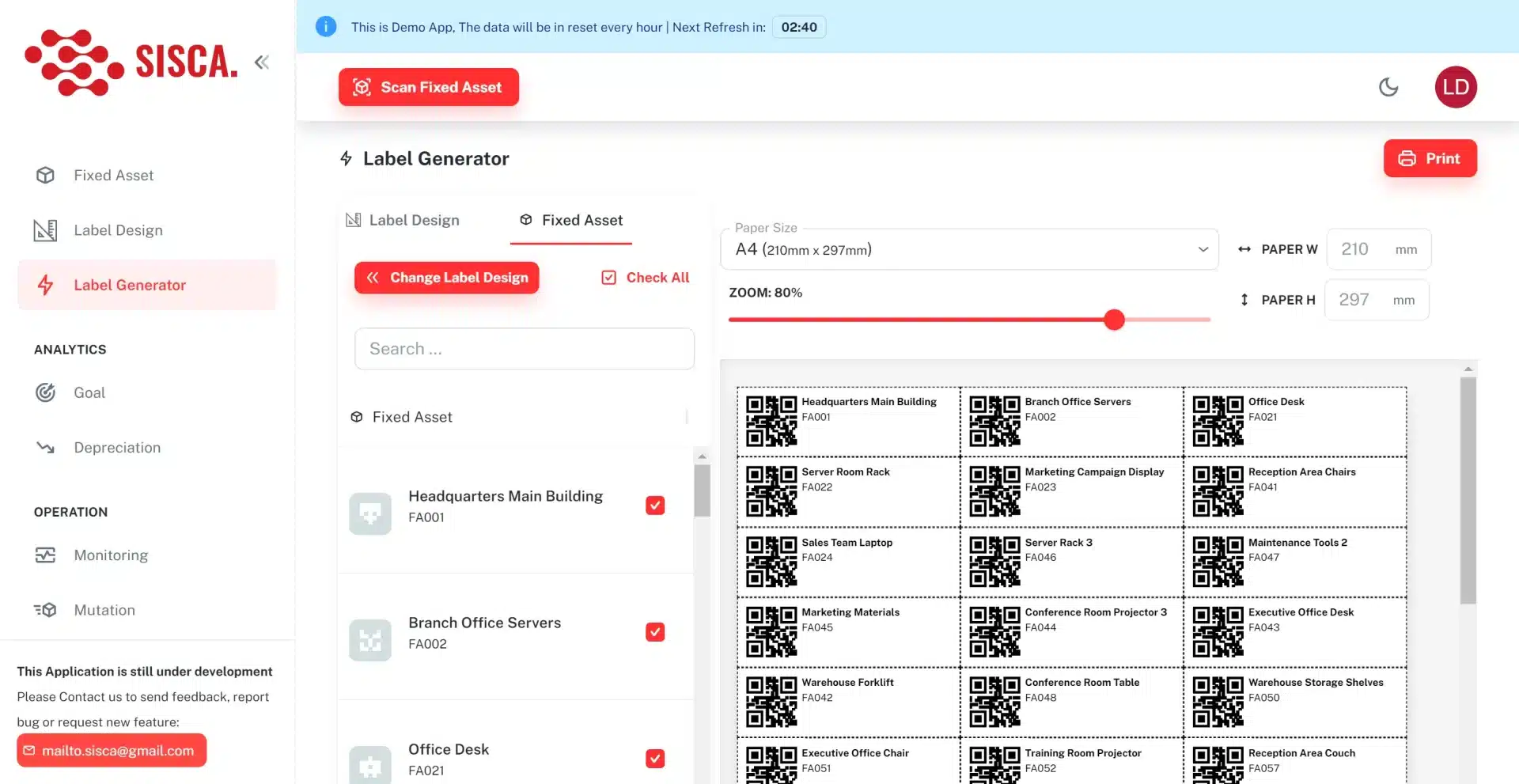This screenshot has height=784, width=1519.
Task: Open Paper Size dropdown
Action: pyautogui.click(x=969, y=249)
